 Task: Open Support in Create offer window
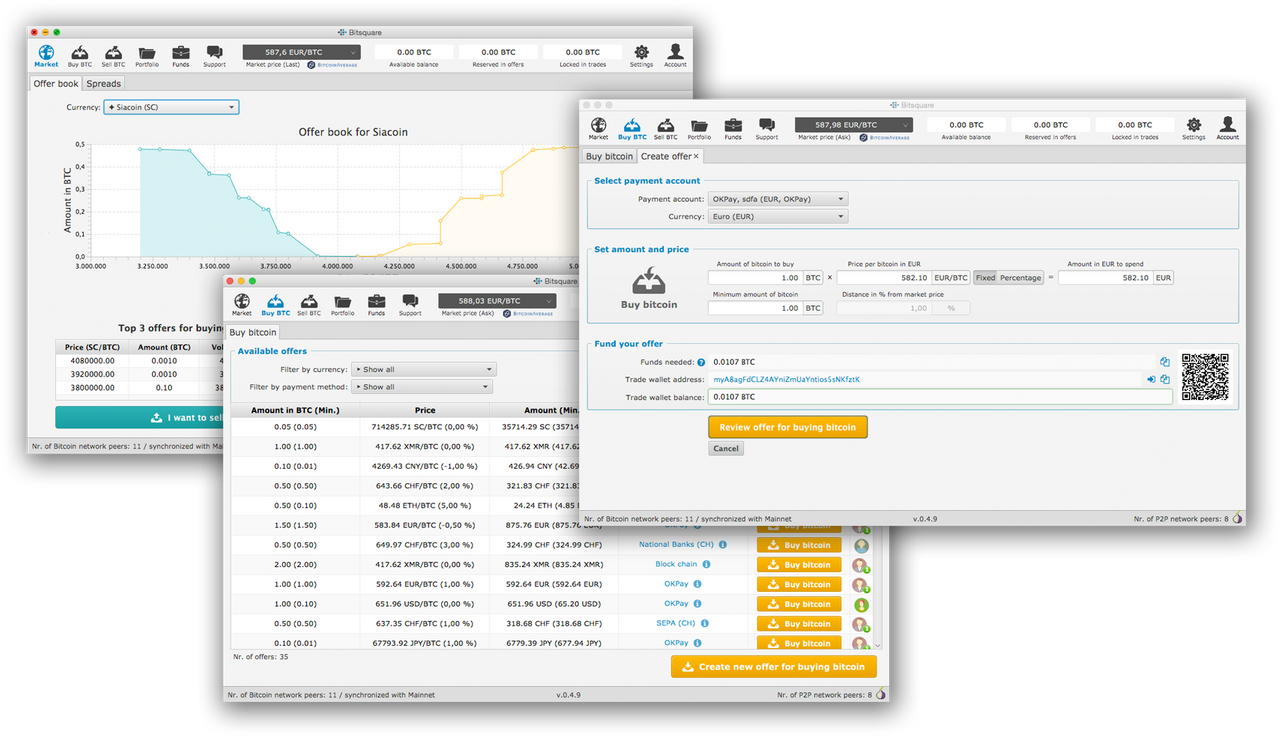[767, 128]
